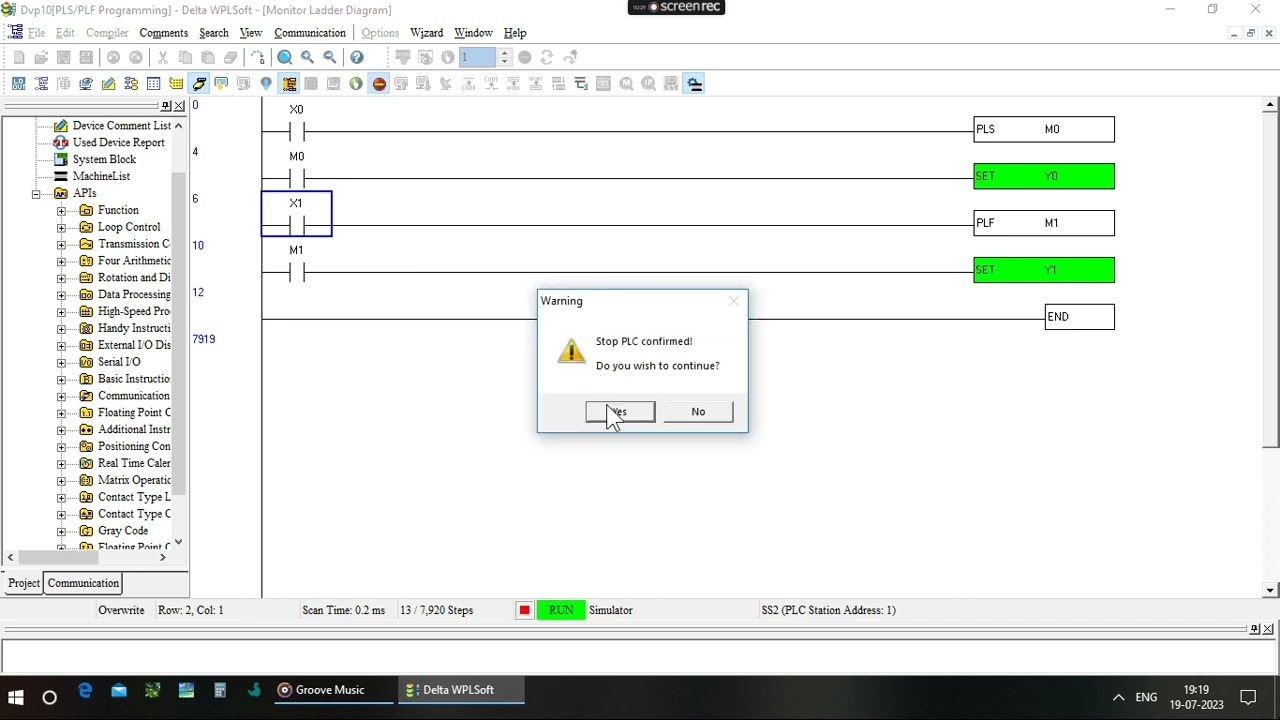Click the ladder diagram vertical scroll-down arrow
This screenshot has height=720, width=1280.
tap(1271, 590)
